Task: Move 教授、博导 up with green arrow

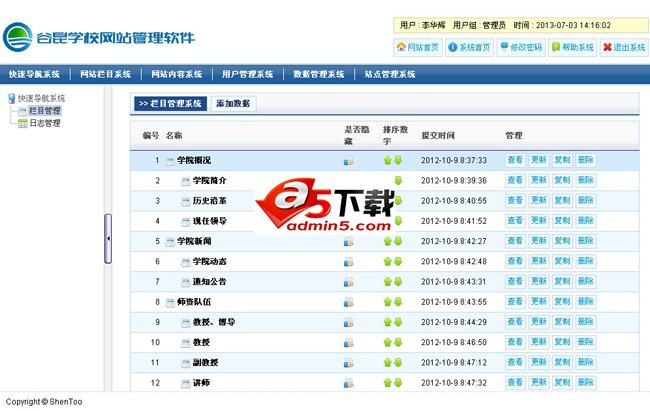Action: click(388, 322)
